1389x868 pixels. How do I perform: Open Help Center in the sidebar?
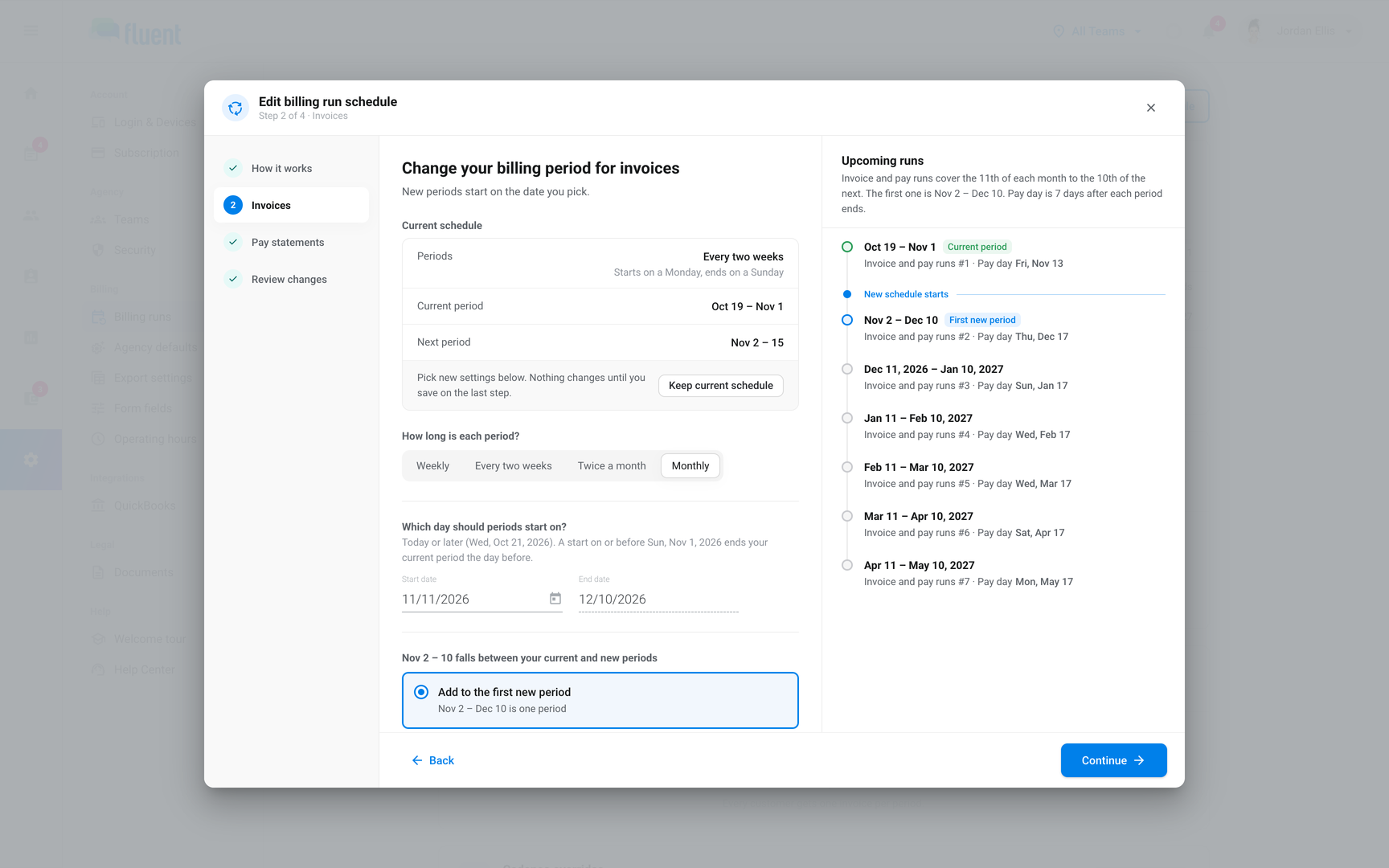pyautogui.click(x=133, y=669)
